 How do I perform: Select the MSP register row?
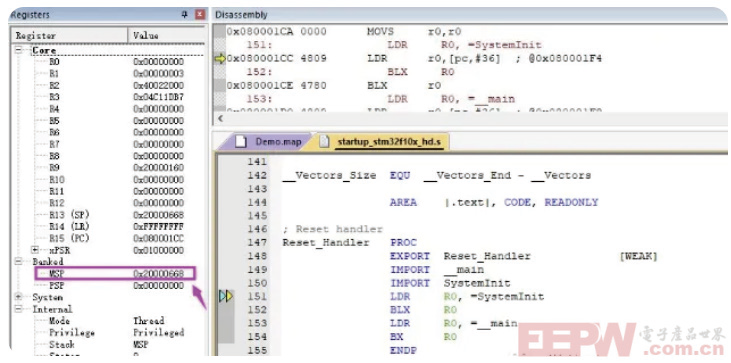click(x=116, y=274)
